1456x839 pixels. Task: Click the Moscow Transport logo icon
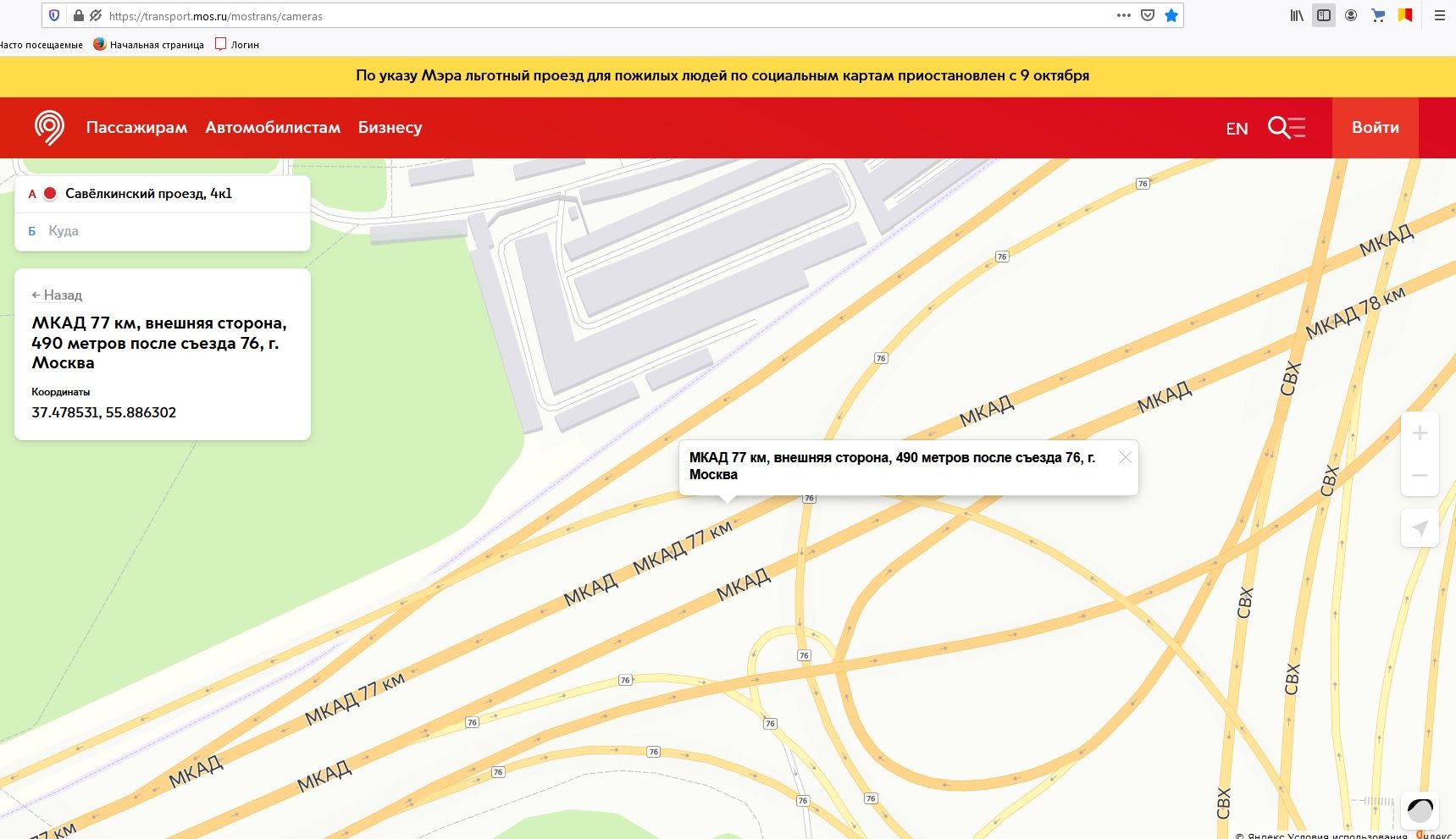[x=49, y=128]
